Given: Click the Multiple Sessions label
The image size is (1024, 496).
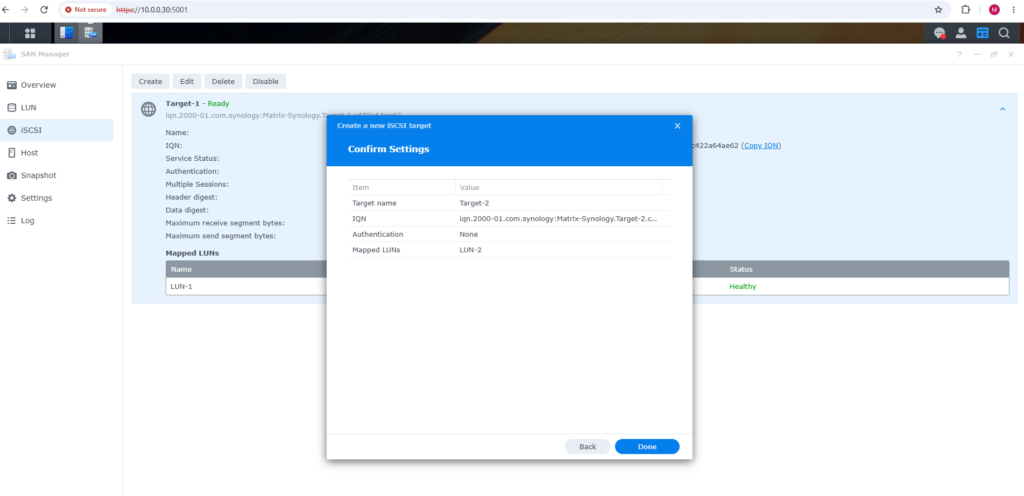Looking at the screenshot, I should coord(197,184).
